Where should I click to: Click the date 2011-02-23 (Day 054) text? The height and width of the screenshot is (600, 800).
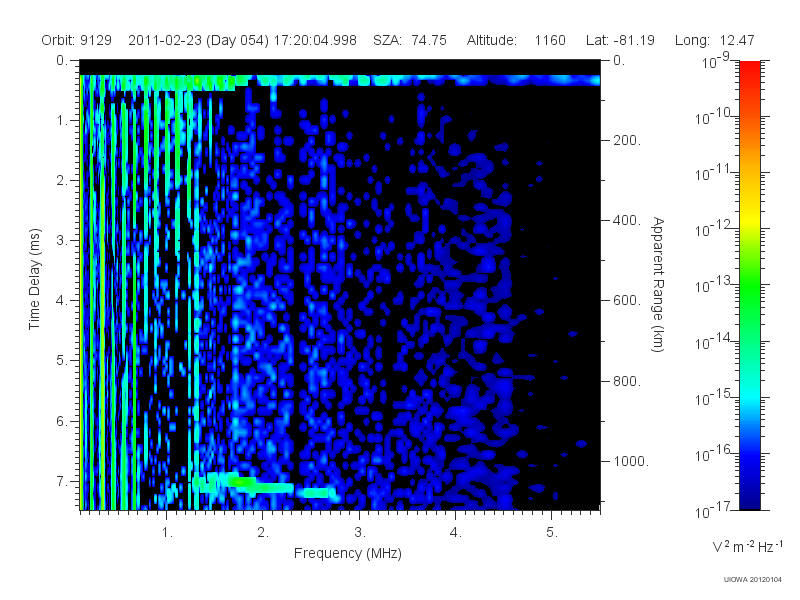198,40
